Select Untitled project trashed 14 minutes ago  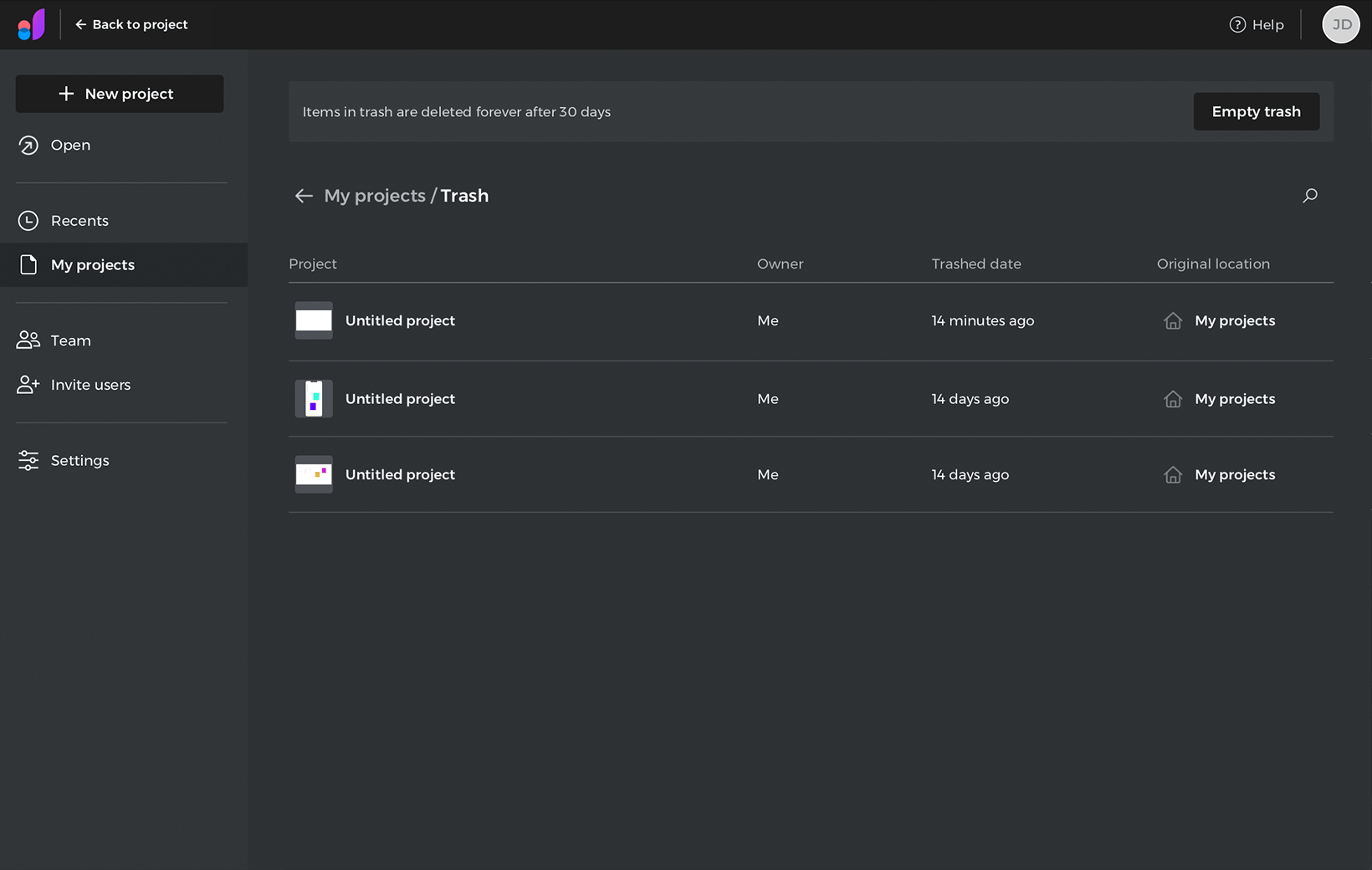[400, 320]
